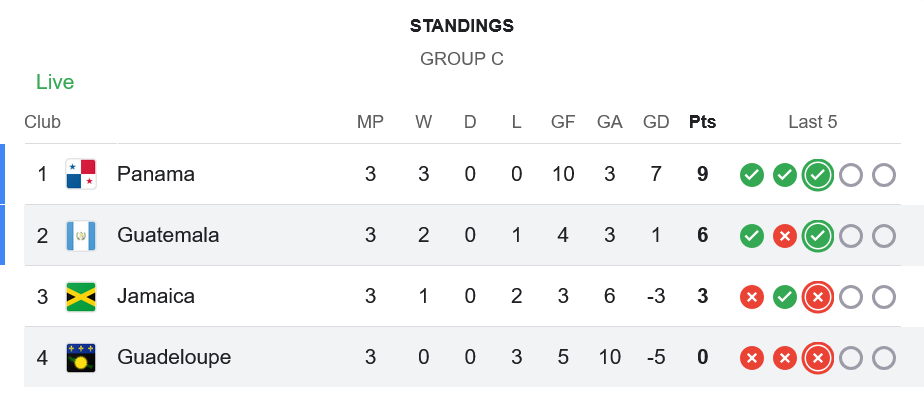Image resolution: width=924 pixels, height=405 pixels.
Task: Open the Guatemala team link
Action: click(x=167, y=236)
